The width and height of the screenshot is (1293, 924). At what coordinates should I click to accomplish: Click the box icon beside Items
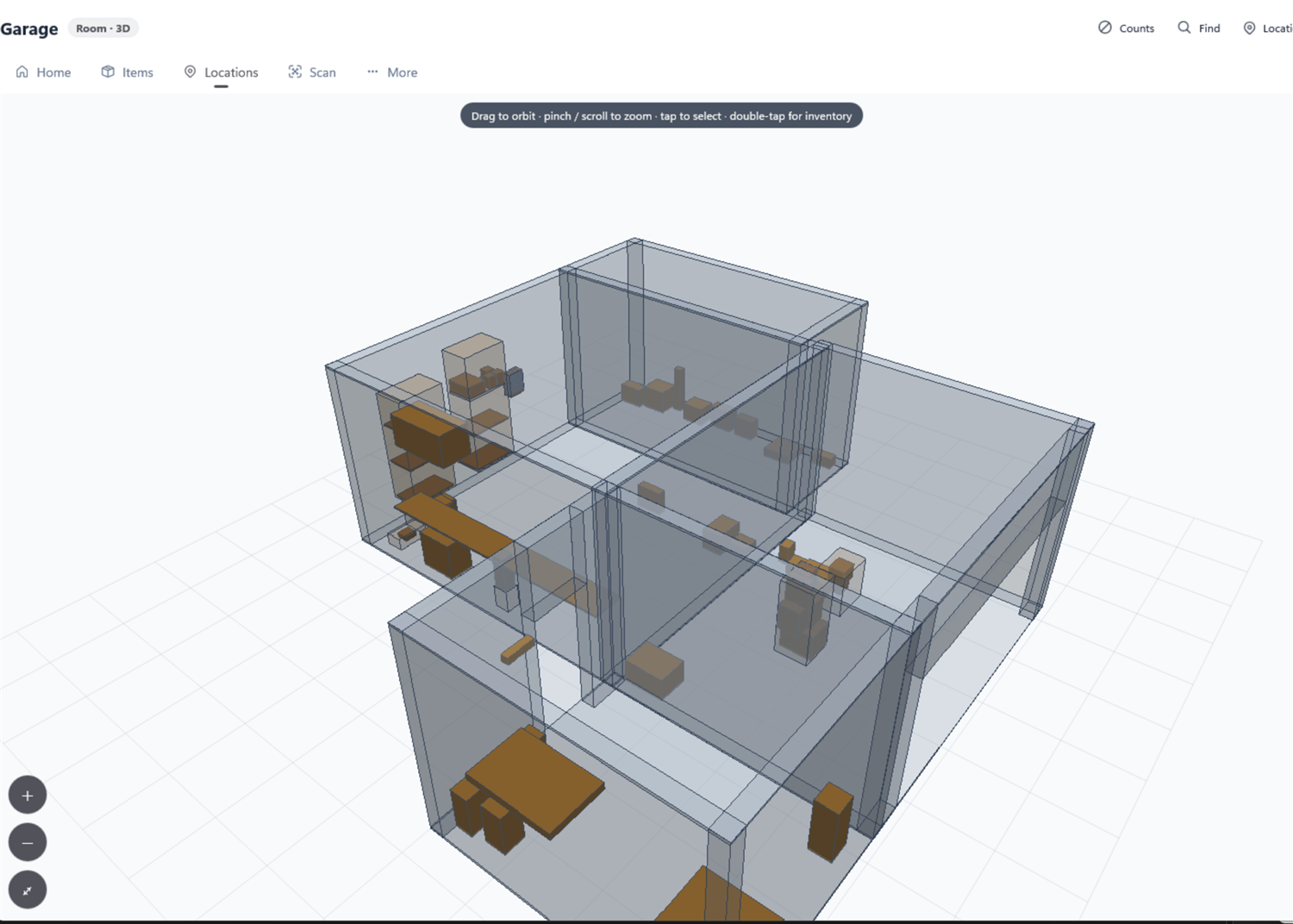(108, 72)
